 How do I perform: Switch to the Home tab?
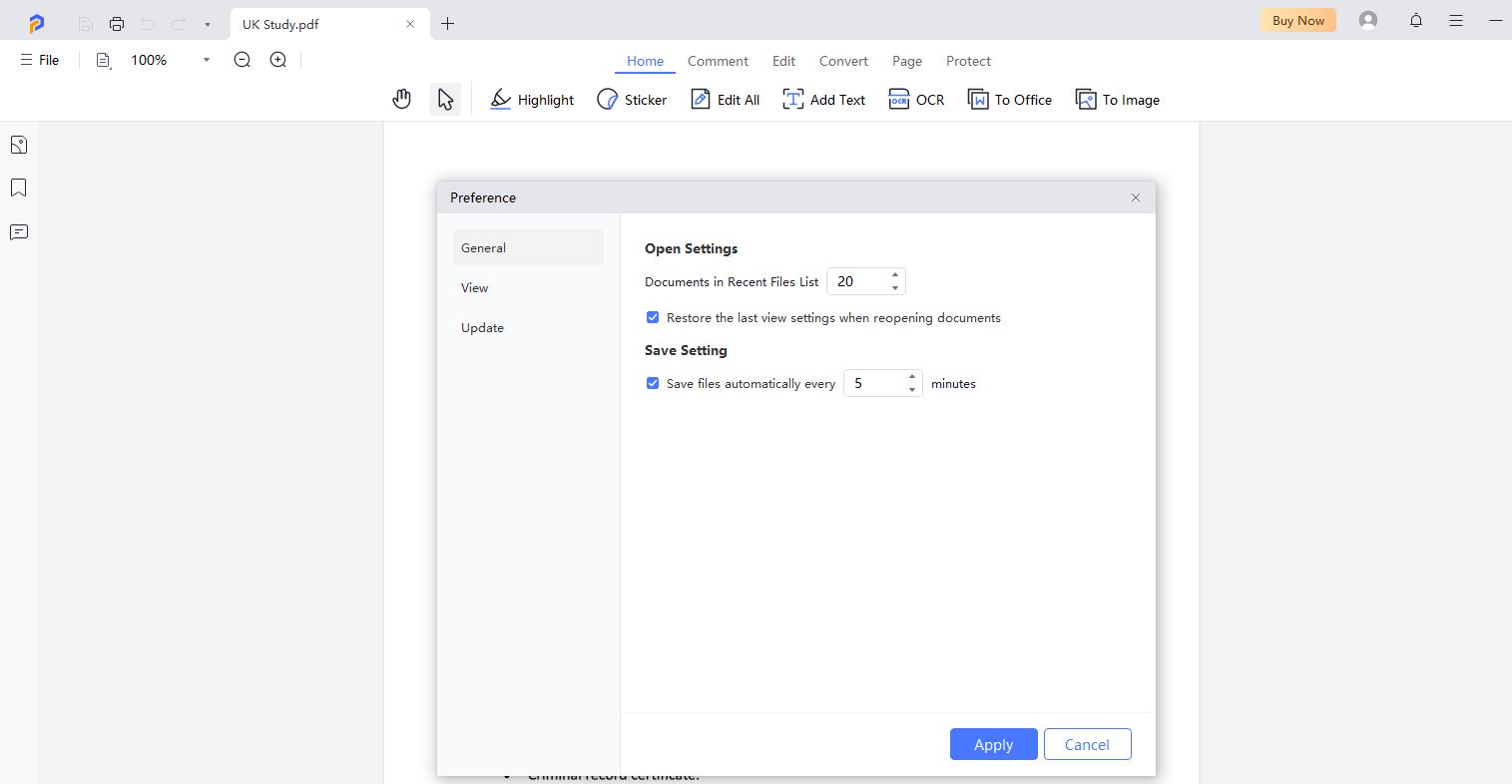click(x=645, y=61)
